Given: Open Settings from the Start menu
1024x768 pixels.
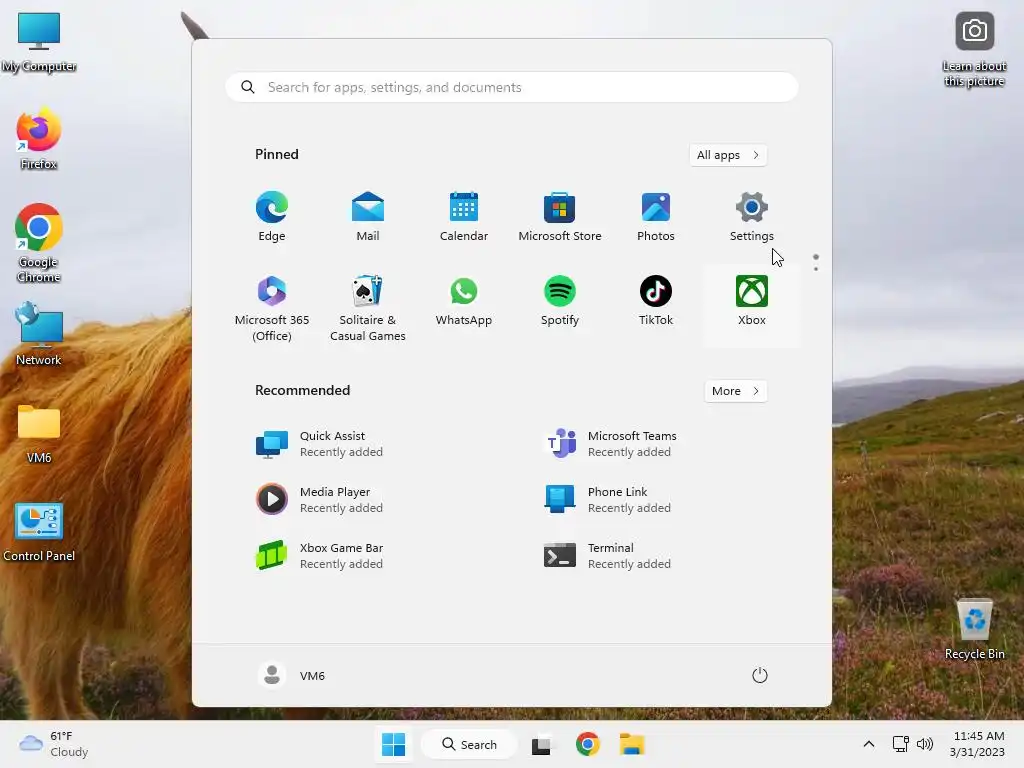Looking at the screenshot, I should [752, 217].
